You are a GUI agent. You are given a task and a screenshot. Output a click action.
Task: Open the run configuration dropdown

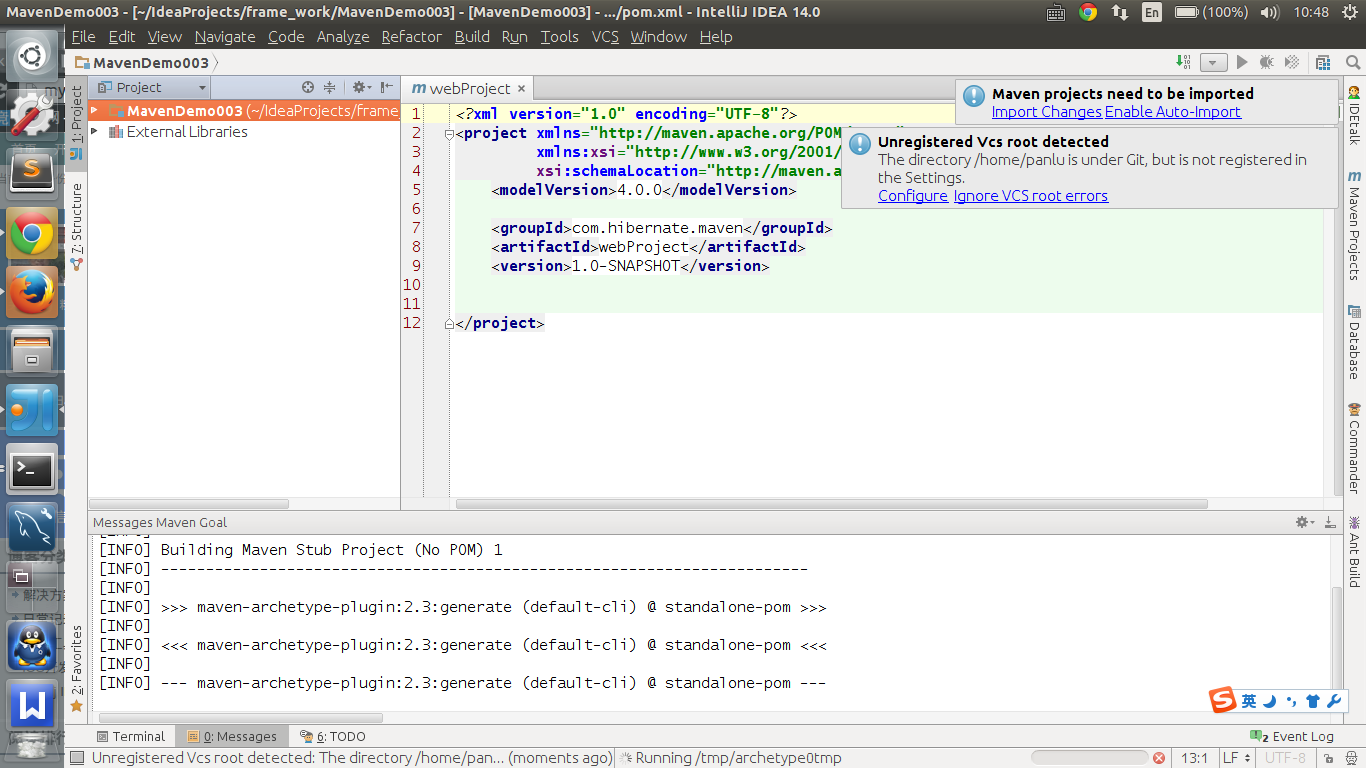point(1213,62)
